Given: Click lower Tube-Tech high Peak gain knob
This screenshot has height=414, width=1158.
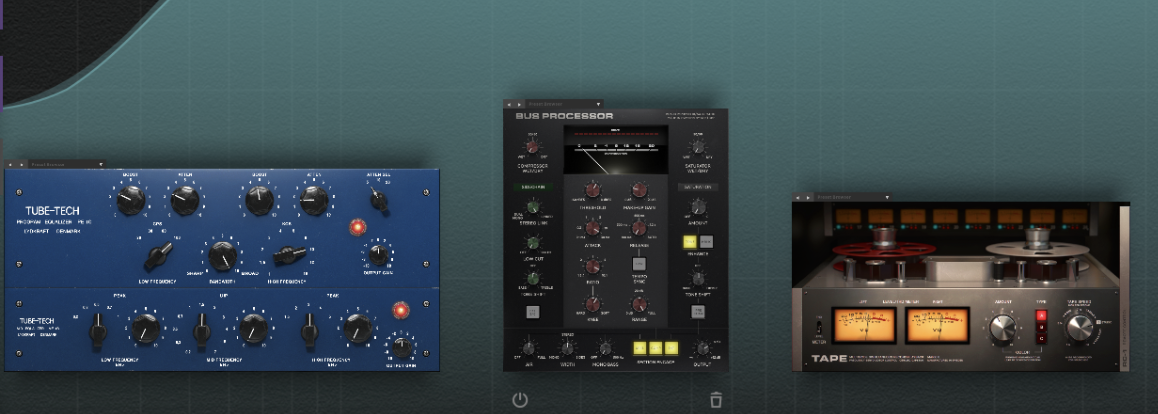Looking at the screenshot, I should (358, 328).
